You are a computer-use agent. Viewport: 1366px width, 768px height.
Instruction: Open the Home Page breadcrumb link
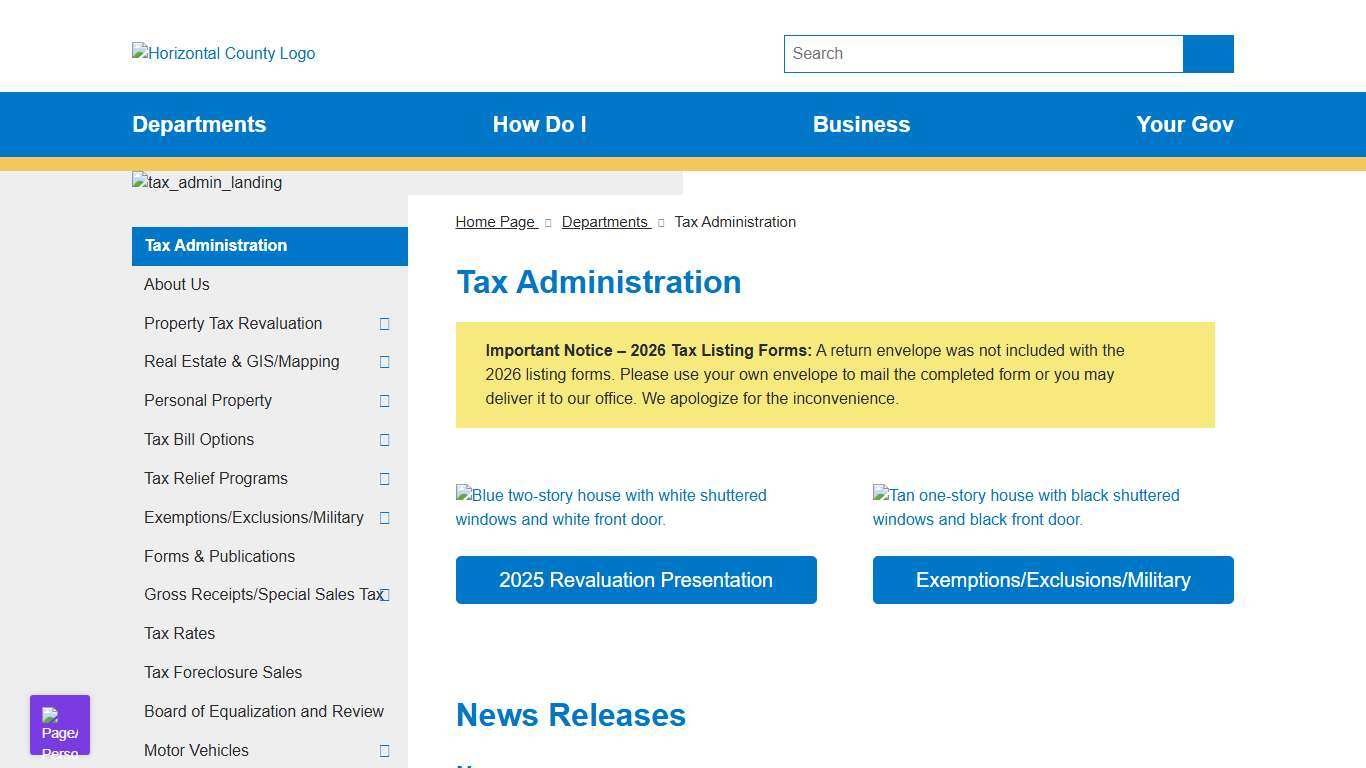tap(495, 222)
